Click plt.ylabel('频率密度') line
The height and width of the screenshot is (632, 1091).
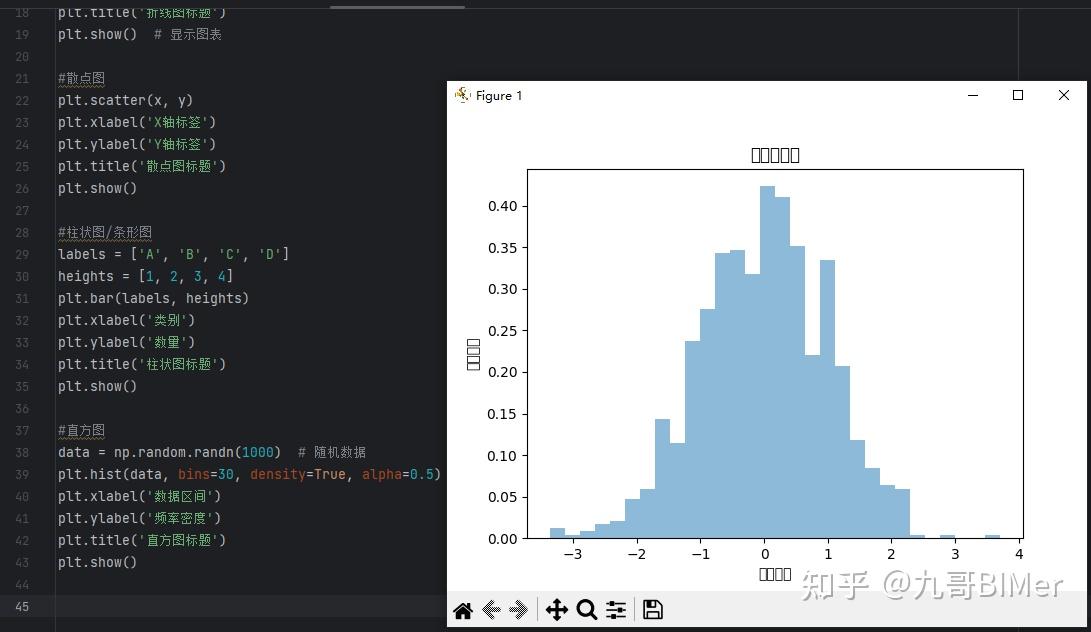click(139, 518)
